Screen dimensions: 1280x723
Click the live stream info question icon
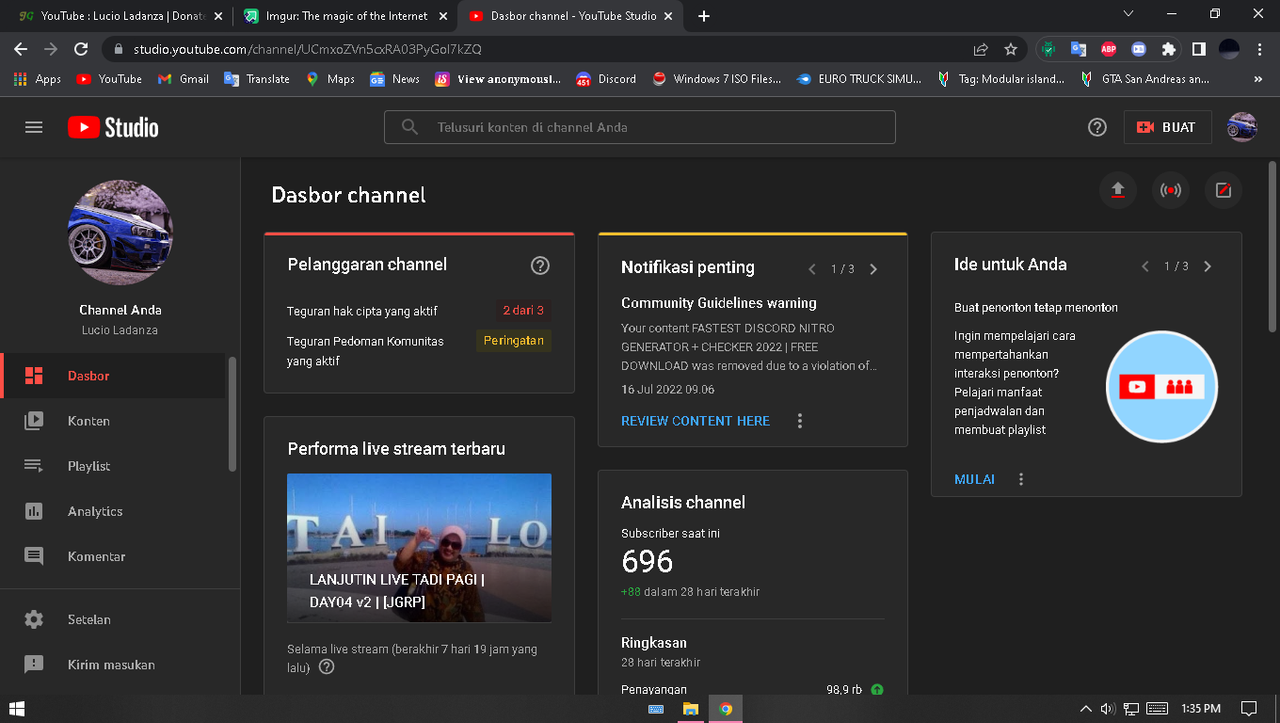click(x=326, y=667)
